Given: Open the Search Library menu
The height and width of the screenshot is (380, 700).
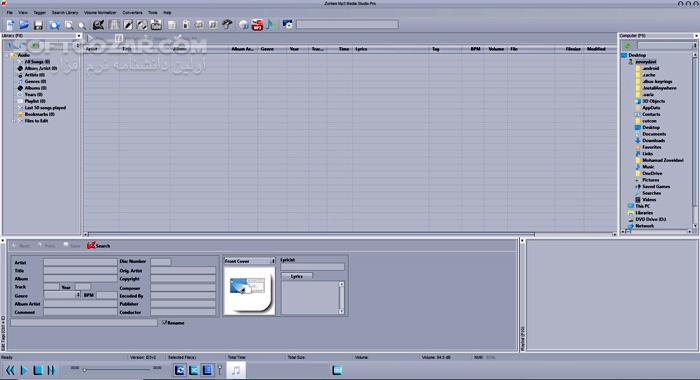Looking at the screenshot, I should pos(65,13).
